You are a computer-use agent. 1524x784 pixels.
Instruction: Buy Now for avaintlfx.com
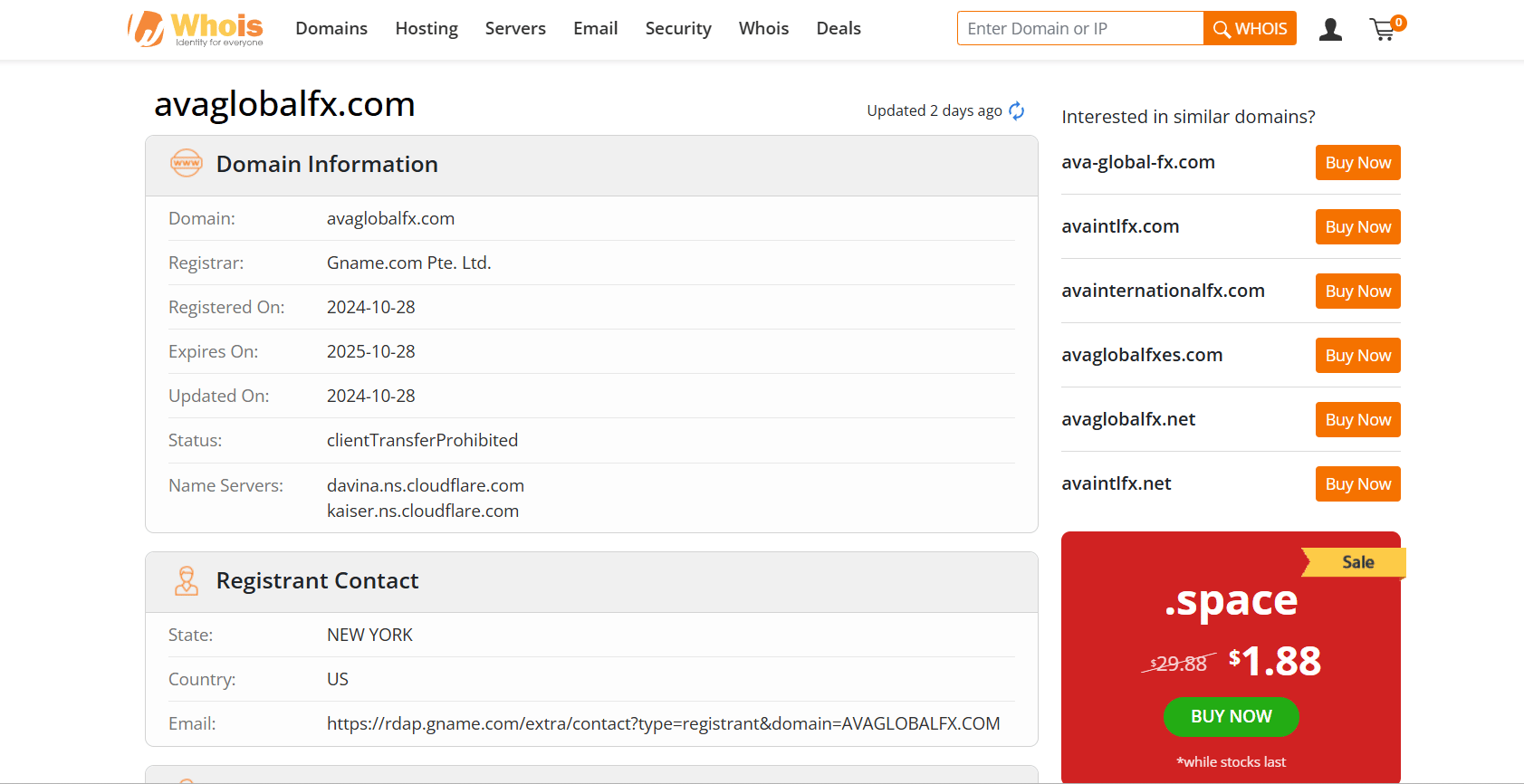pos(1358,227)
